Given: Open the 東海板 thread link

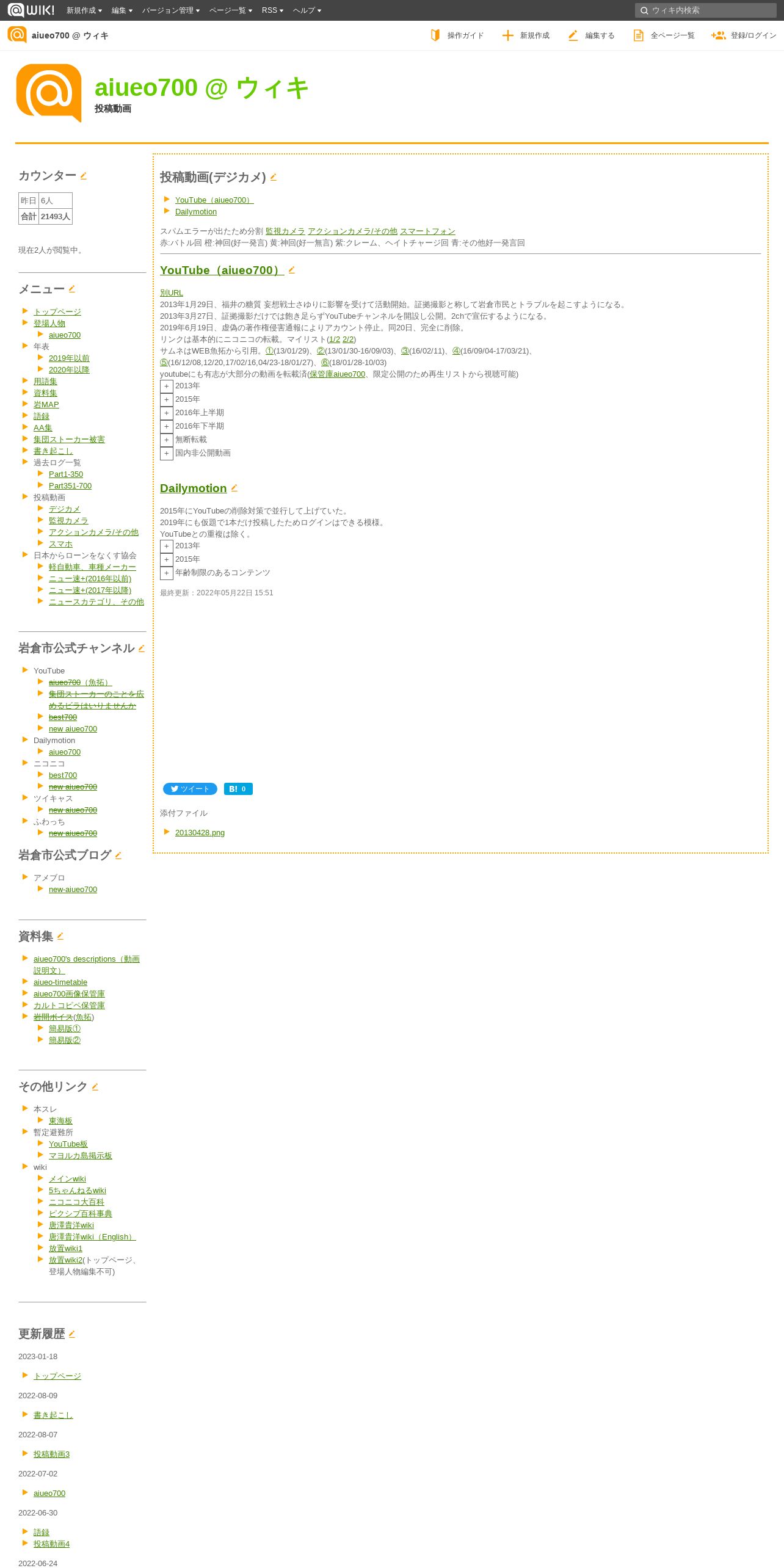Looking at the screenshot, I should (x=60, y=1121).
